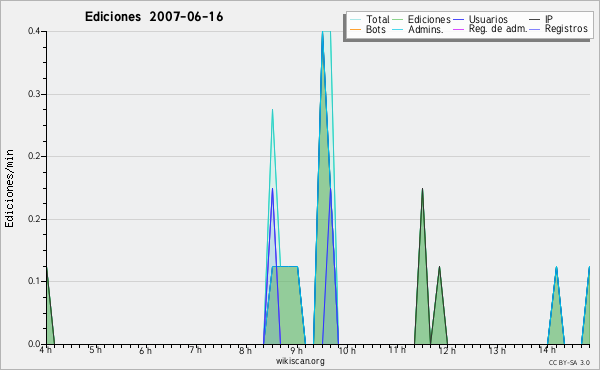
Task: Click the 12 h tick label
Action: pos(447,350)
